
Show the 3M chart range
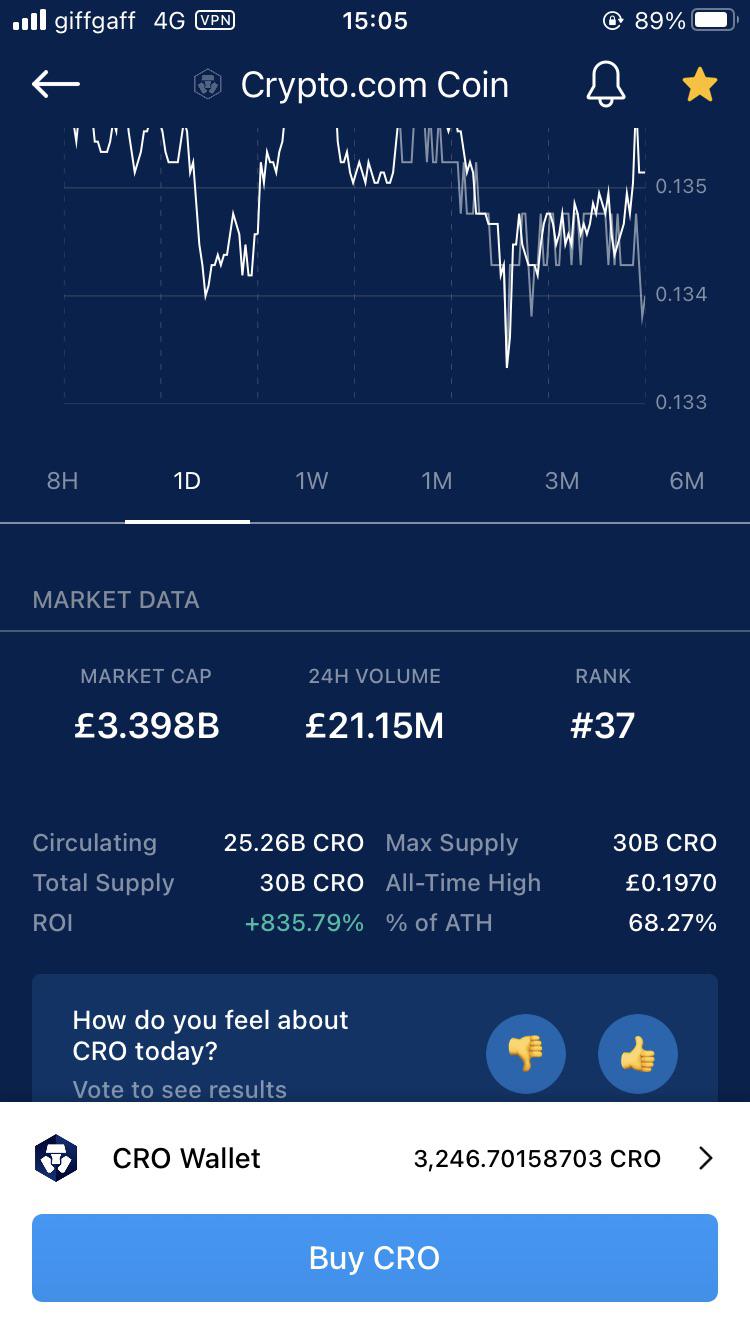pos(562,481)
